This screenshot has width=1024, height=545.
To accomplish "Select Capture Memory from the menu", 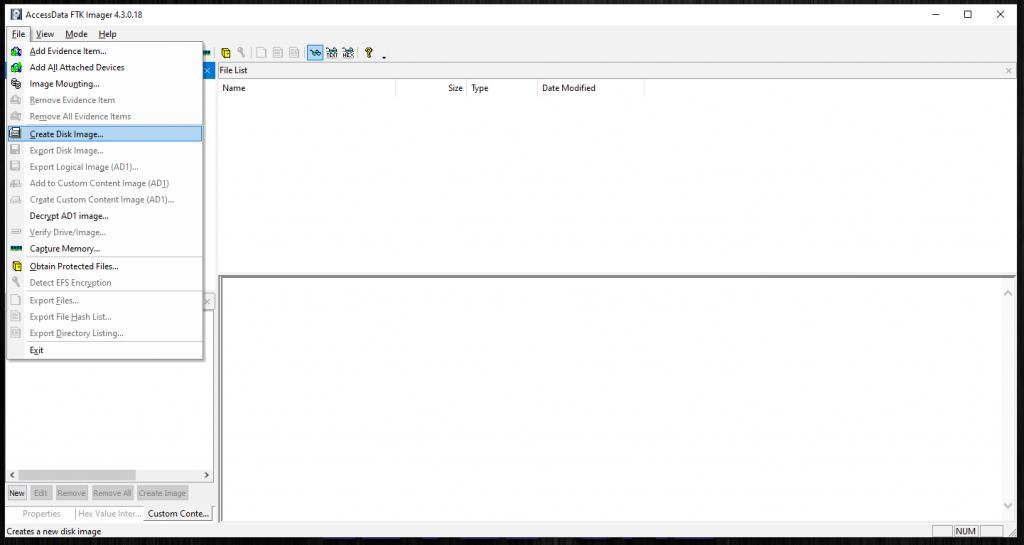I will pyautogui.click(x=104, y=248).
